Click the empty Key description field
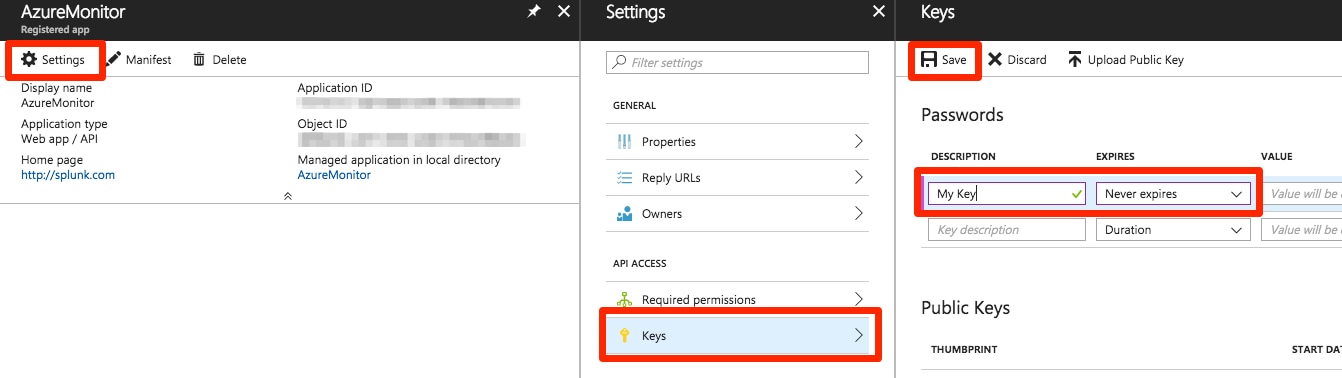This screenshot has width=1342, height=378. 1007,230
